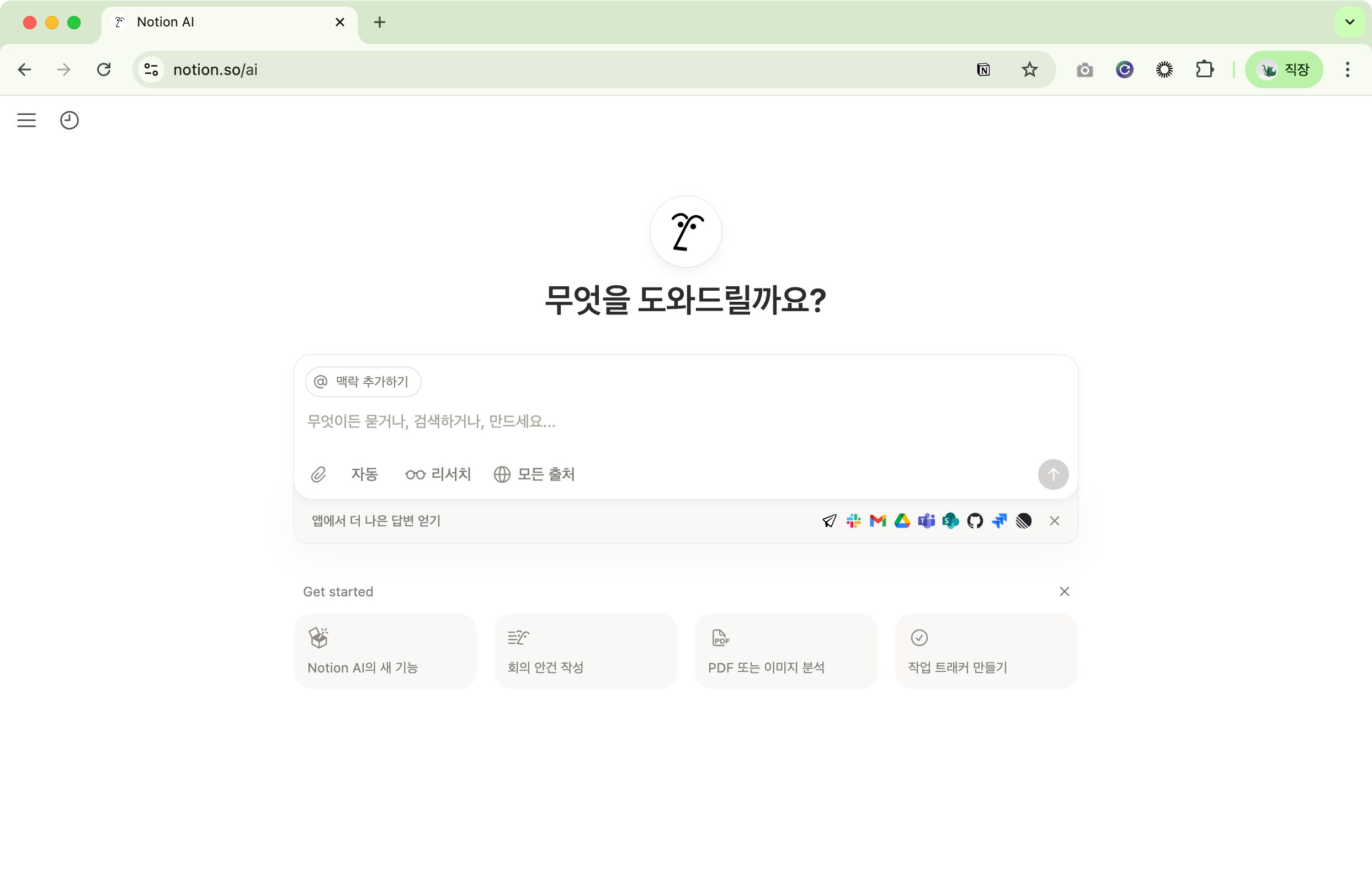The image size is (1372, 886).
Task: Click the 맥락 추가하기 context button
Action: 363,381
